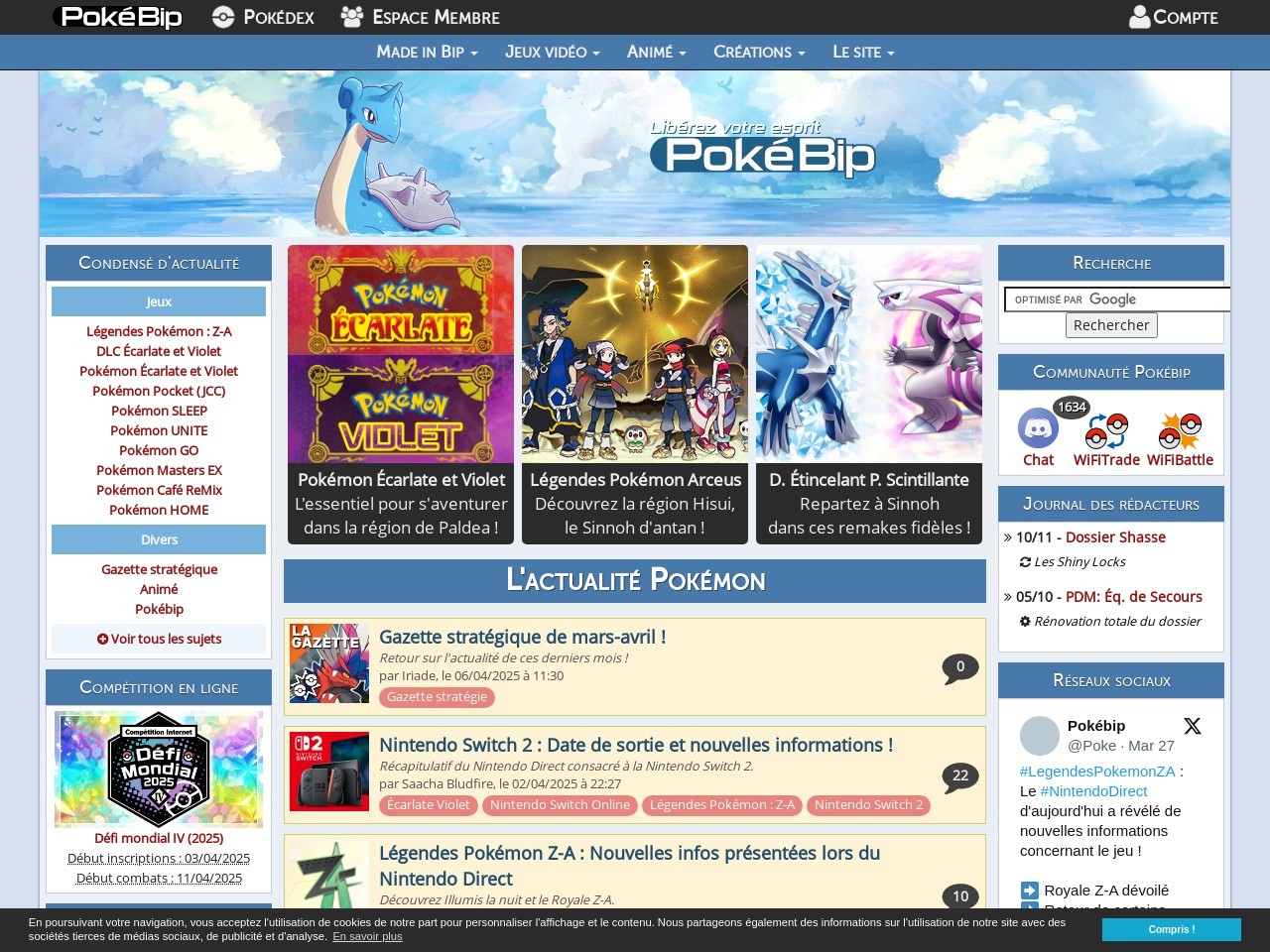Viewport: 1270px width, 952px height.
Task: Click the Rechercher search button
Action: coord(1111,325)
